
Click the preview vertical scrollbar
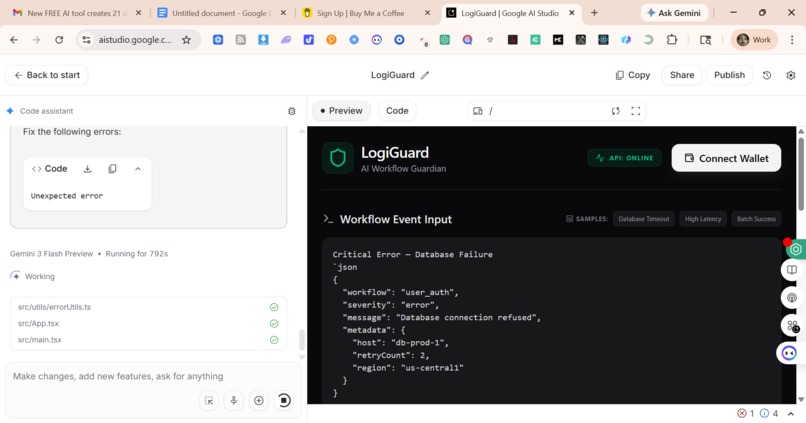801,175
